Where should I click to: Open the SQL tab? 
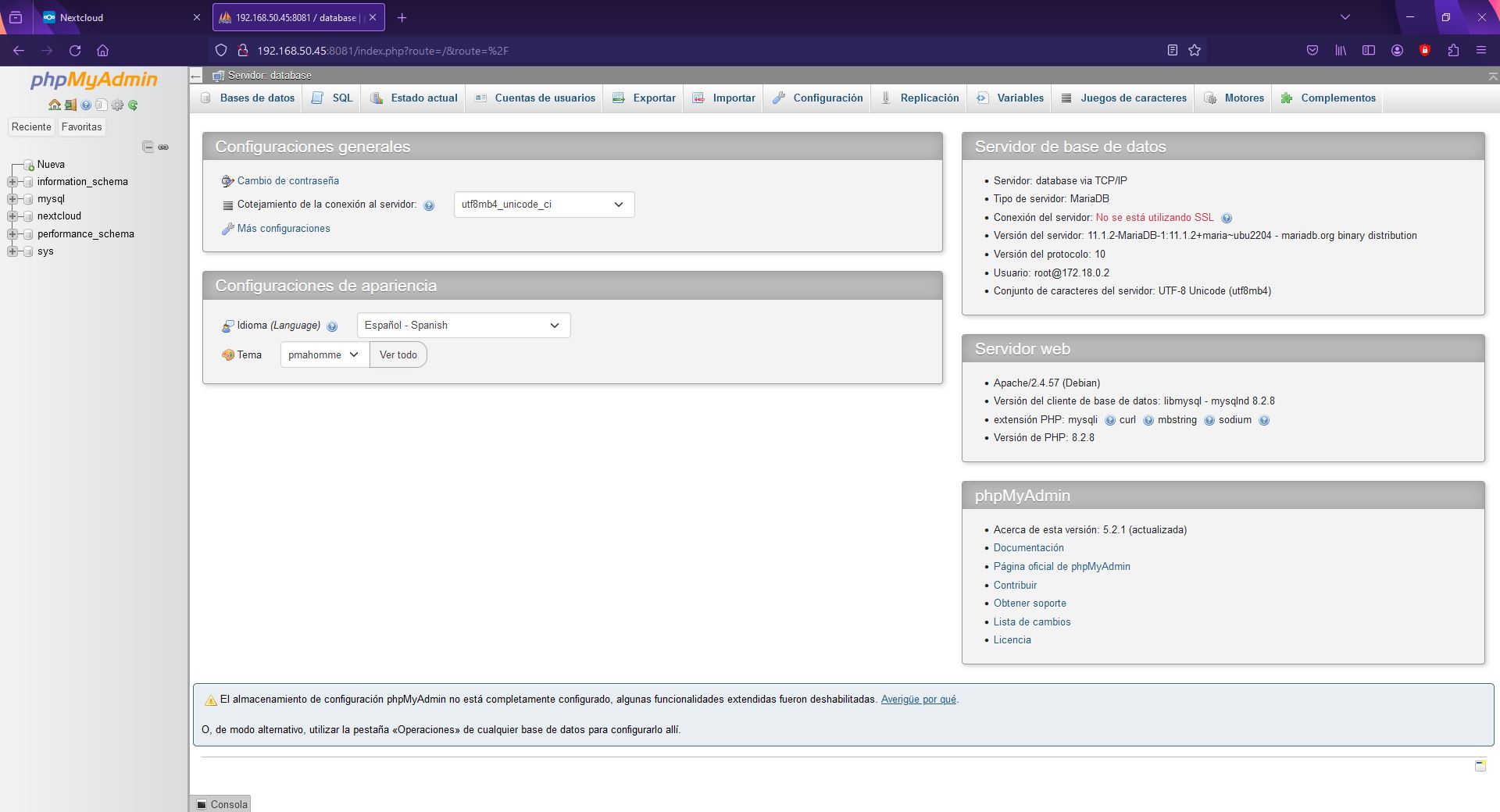pyautogui.click(x=332, y=98)
